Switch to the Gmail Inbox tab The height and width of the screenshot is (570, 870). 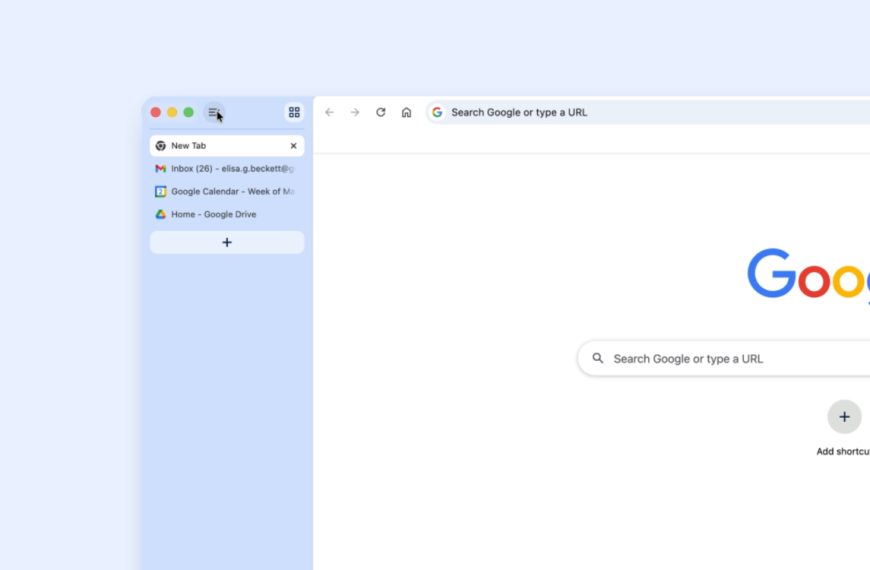227,169
